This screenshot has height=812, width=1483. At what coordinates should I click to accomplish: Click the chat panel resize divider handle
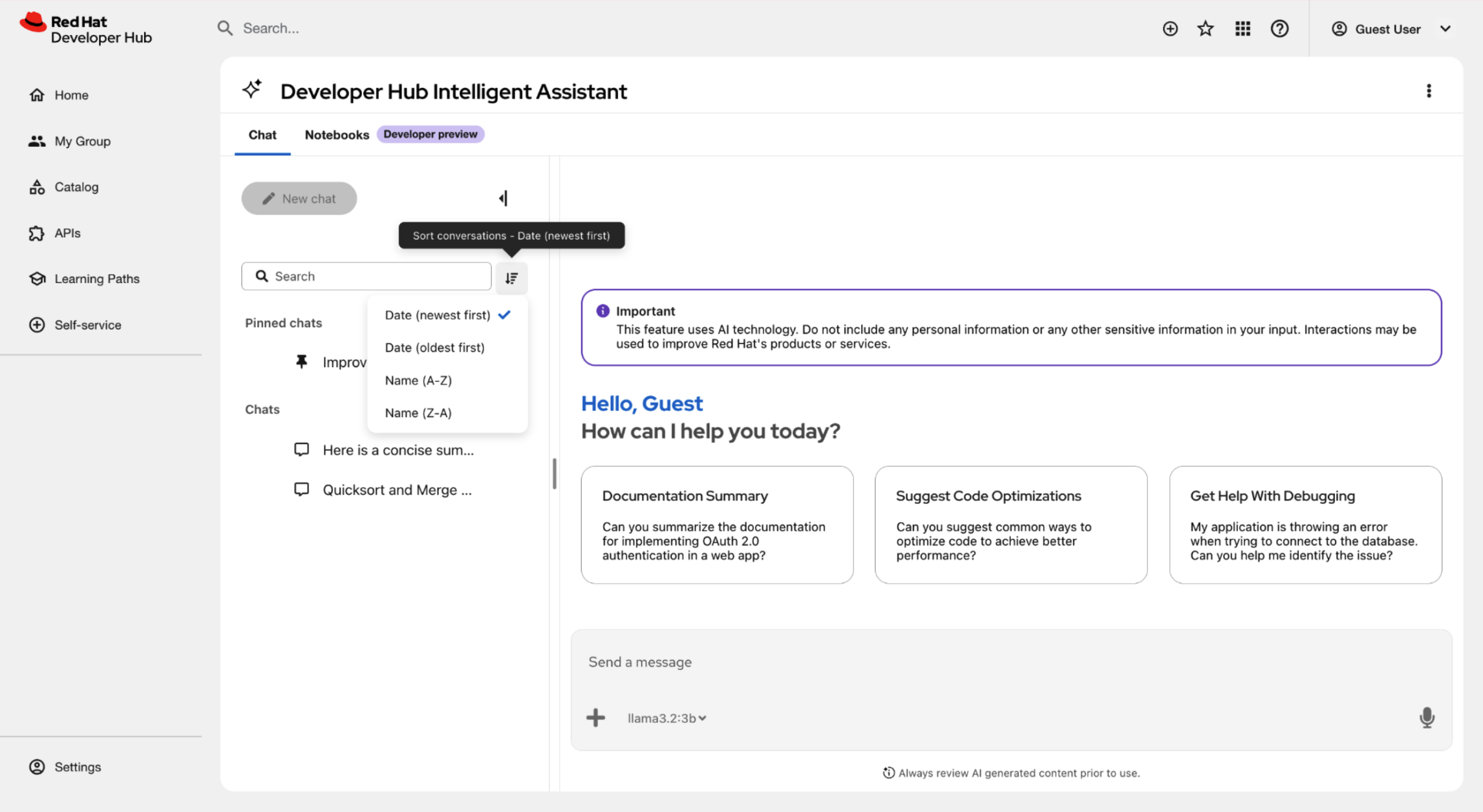point(555,474)
